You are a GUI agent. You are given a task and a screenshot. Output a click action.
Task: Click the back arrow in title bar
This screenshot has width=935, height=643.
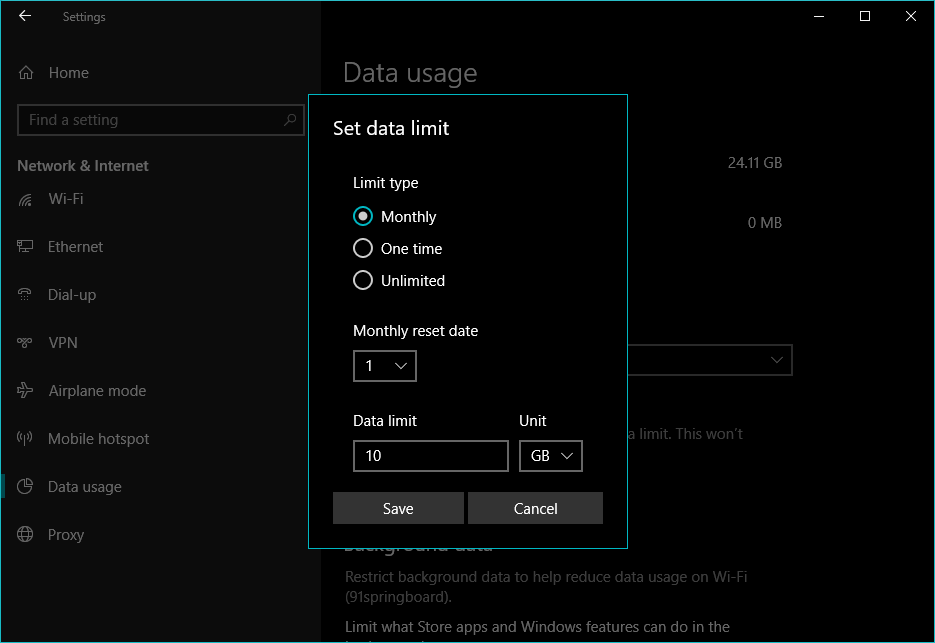[x=25, y=16]
